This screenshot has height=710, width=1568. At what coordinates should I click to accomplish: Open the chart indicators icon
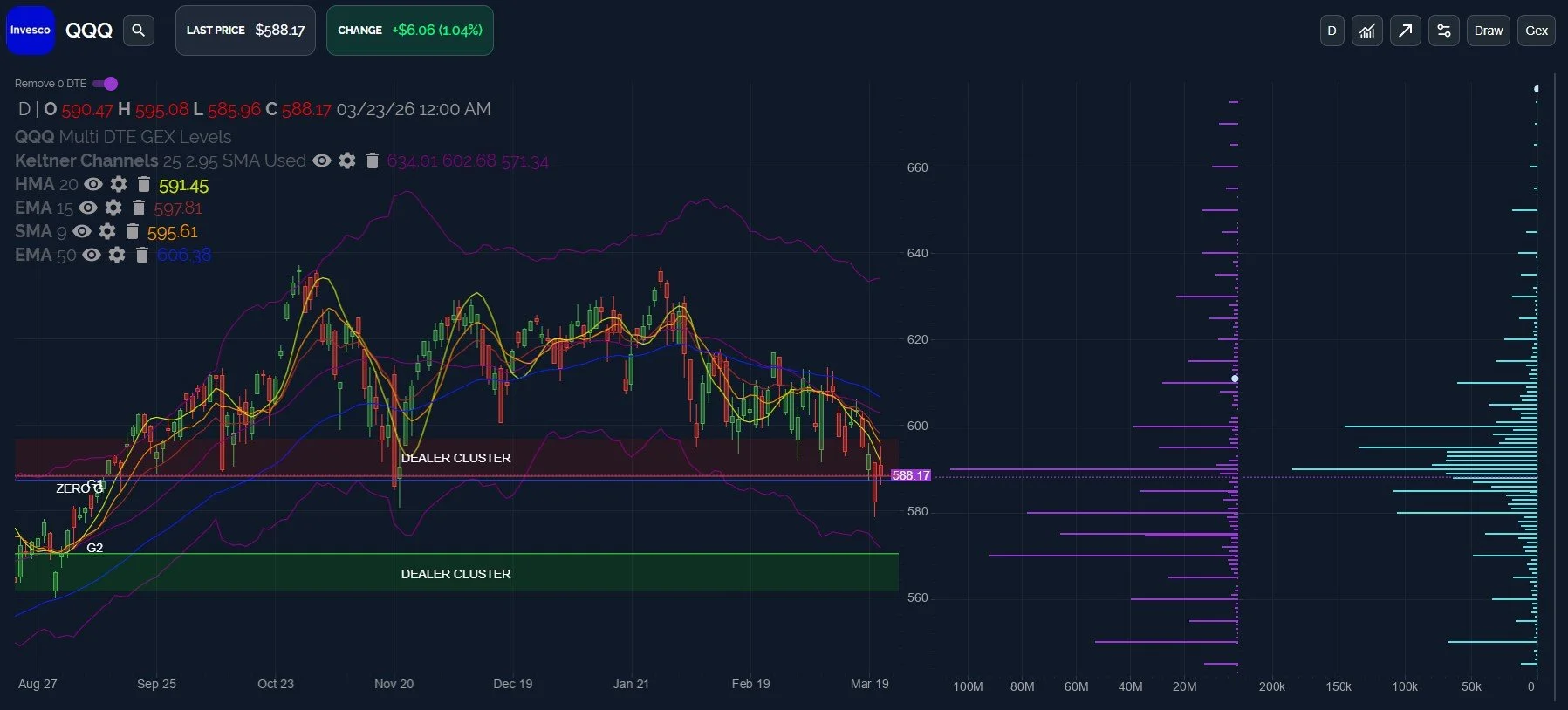click(1367, 31)
